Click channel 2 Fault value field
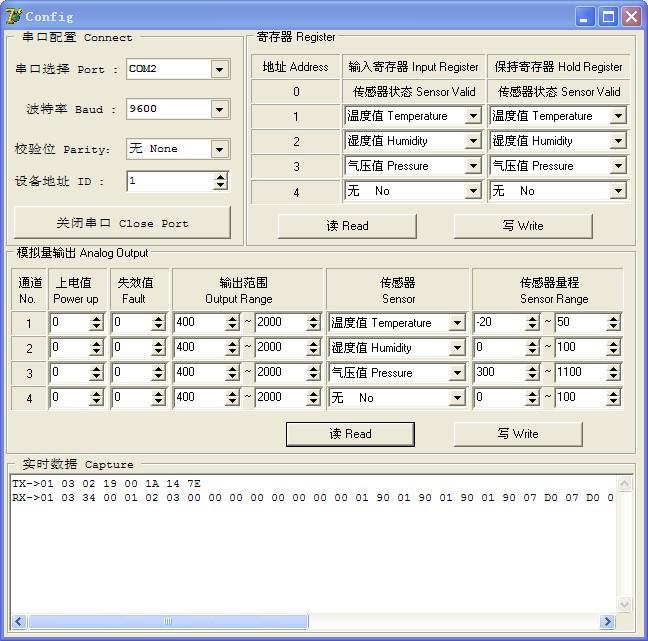Image resolution: width=648 pixels, height=641 pixels. point(131,348)
